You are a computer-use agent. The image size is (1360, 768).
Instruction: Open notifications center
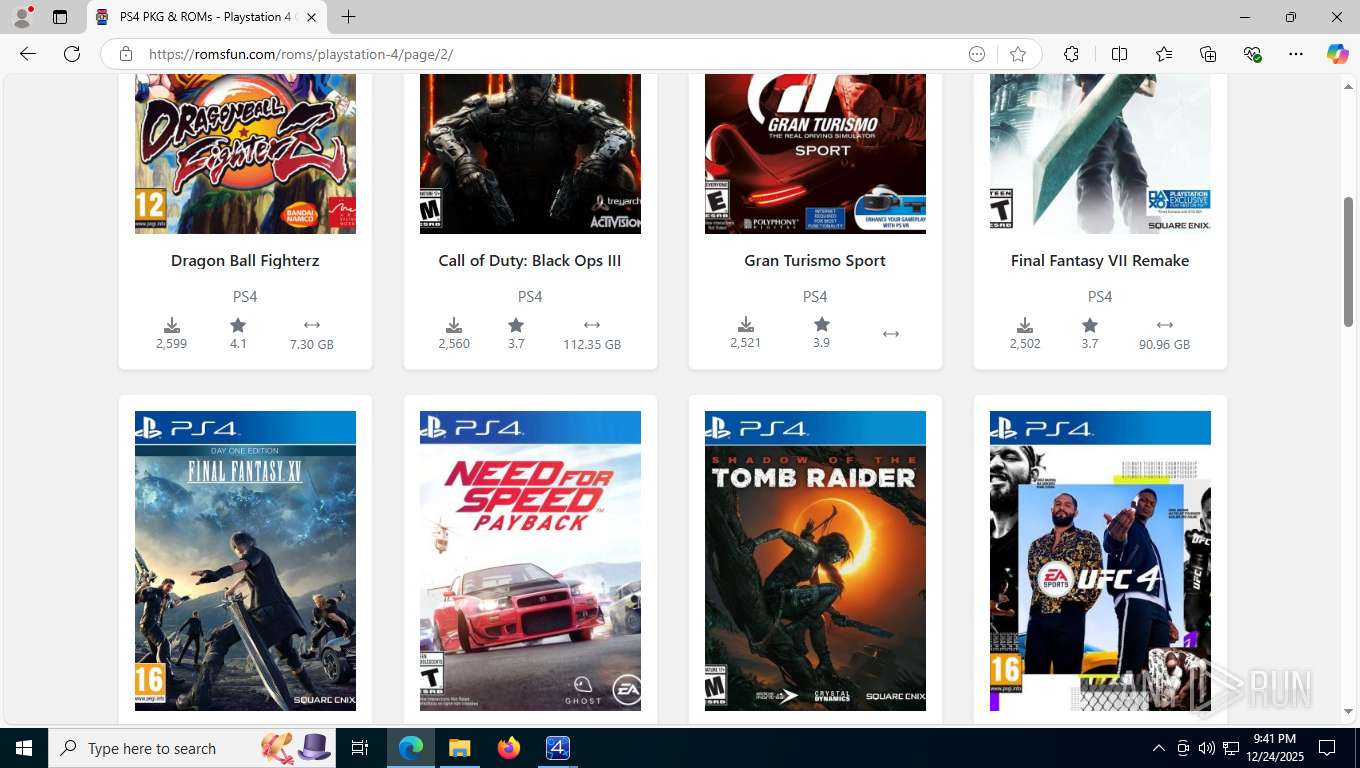pos(1327,748)
